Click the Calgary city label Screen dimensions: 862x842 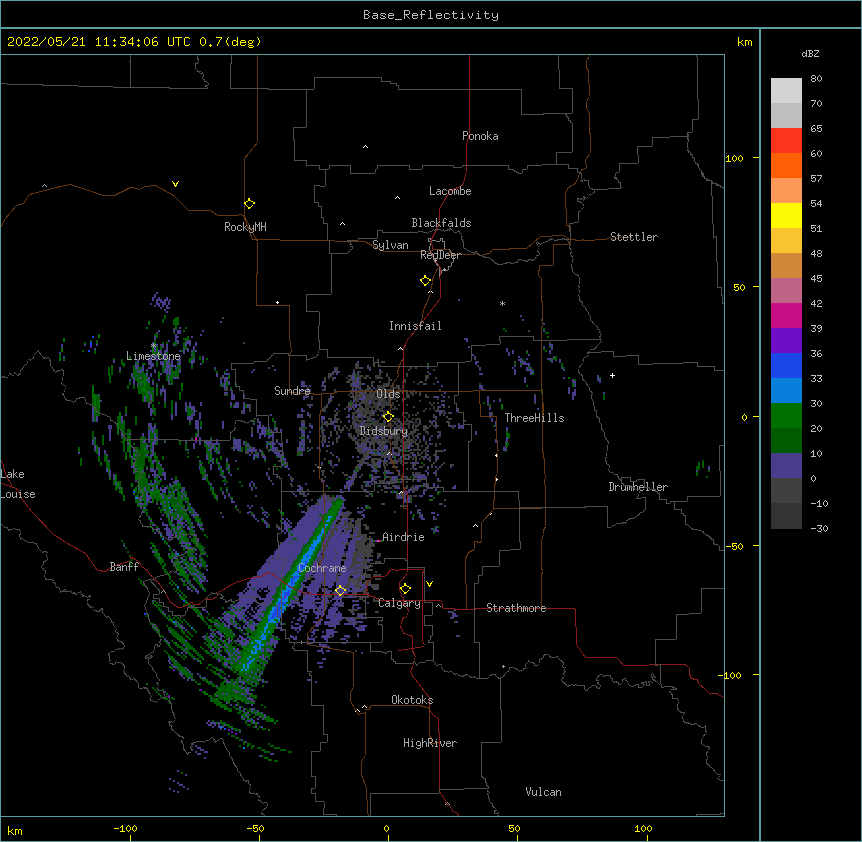coord(400,603)
